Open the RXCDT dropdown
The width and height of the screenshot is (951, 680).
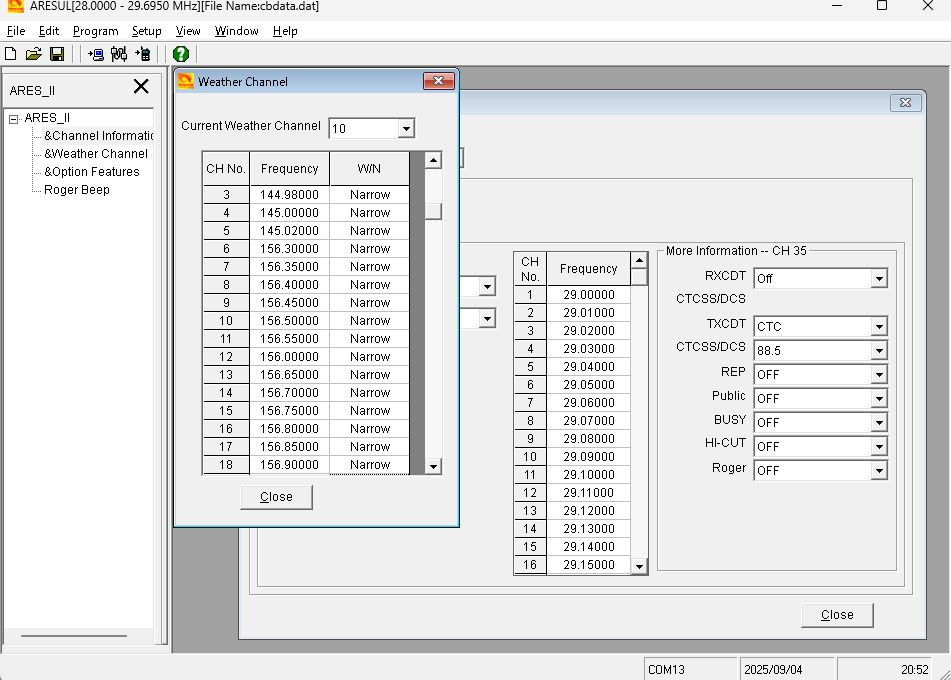click(x=879, y=278)
